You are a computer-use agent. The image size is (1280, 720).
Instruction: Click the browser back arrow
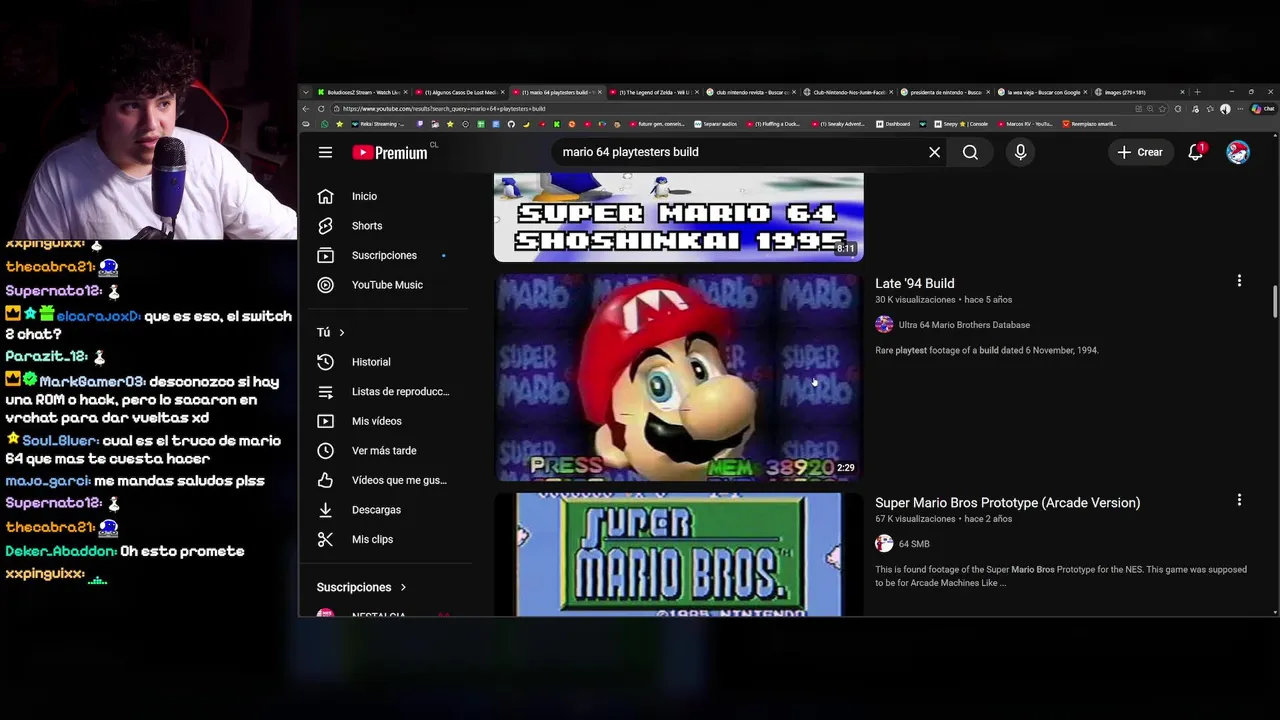306,108
